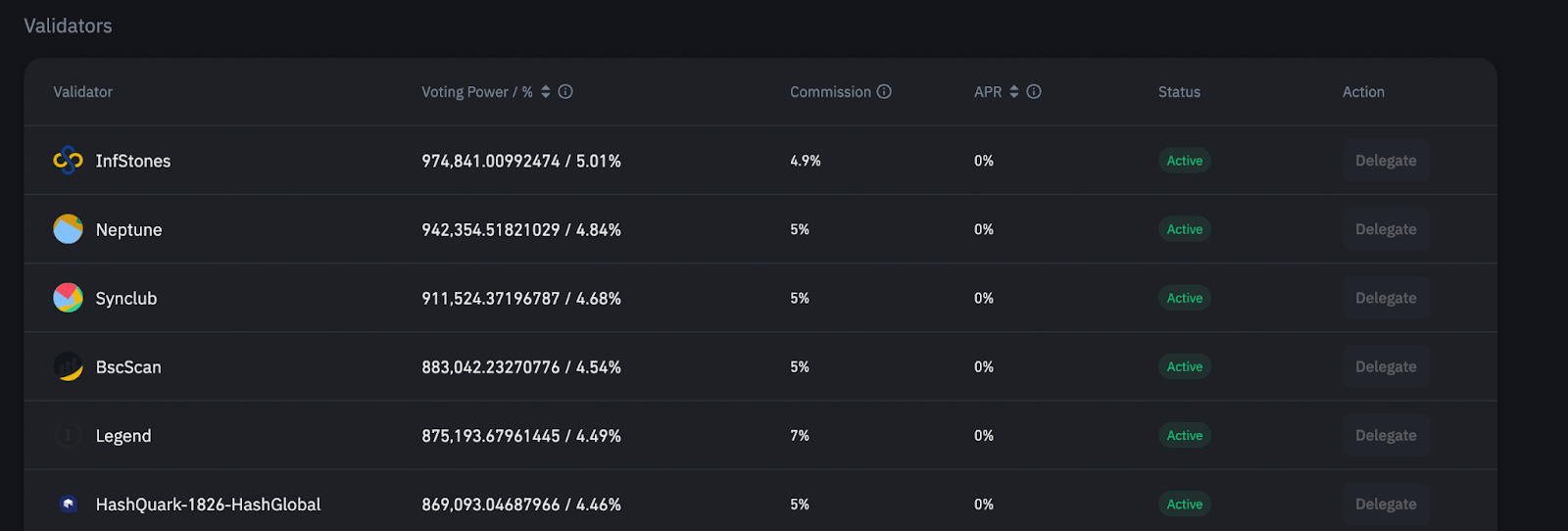1568x531 pixels.
Task: Click the Active status badge for Legend
Action: click(x=1184, y=435)
